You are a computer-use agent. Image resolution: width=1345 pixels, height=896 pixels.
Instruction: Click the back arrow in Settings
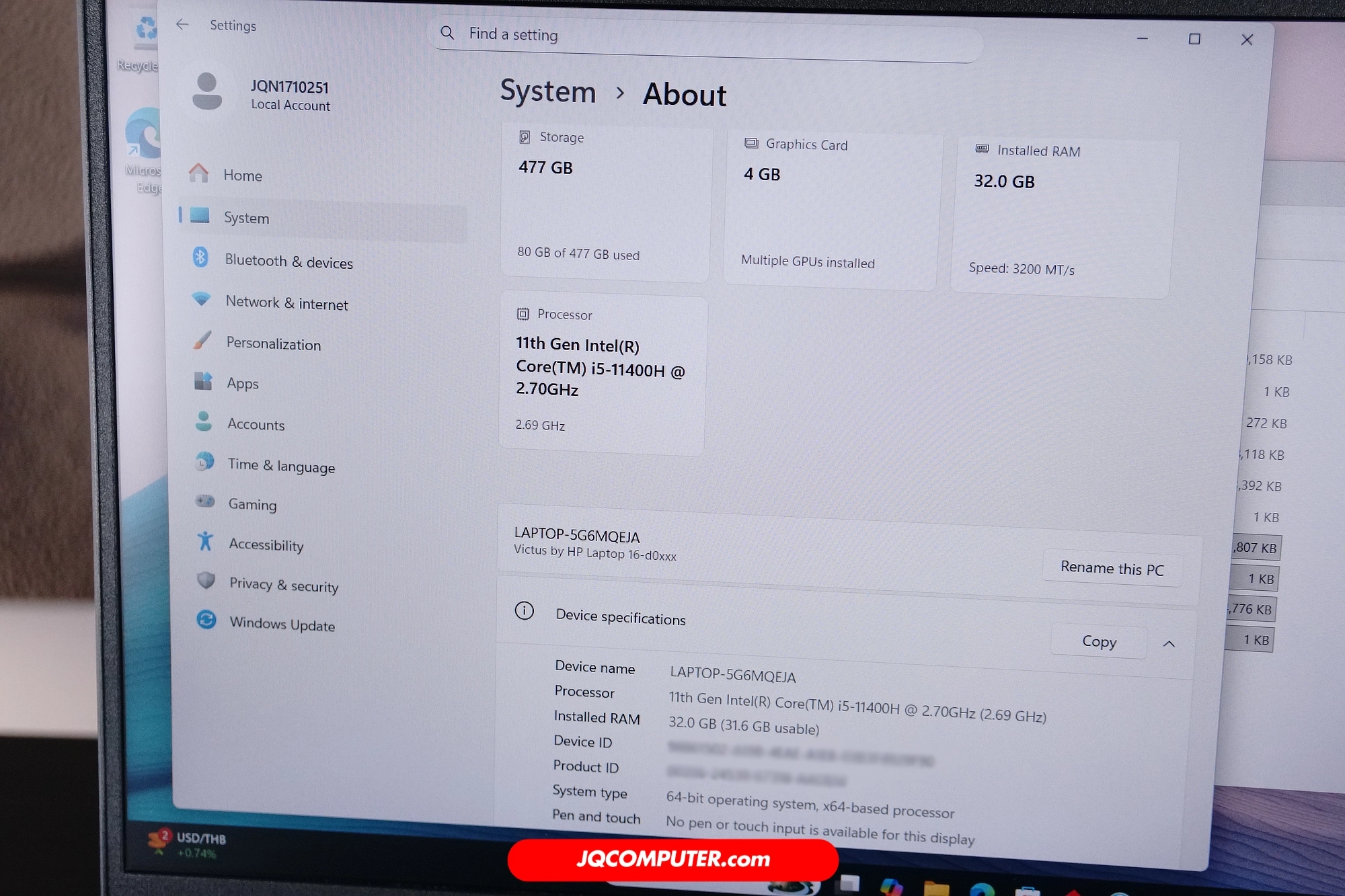182,25
